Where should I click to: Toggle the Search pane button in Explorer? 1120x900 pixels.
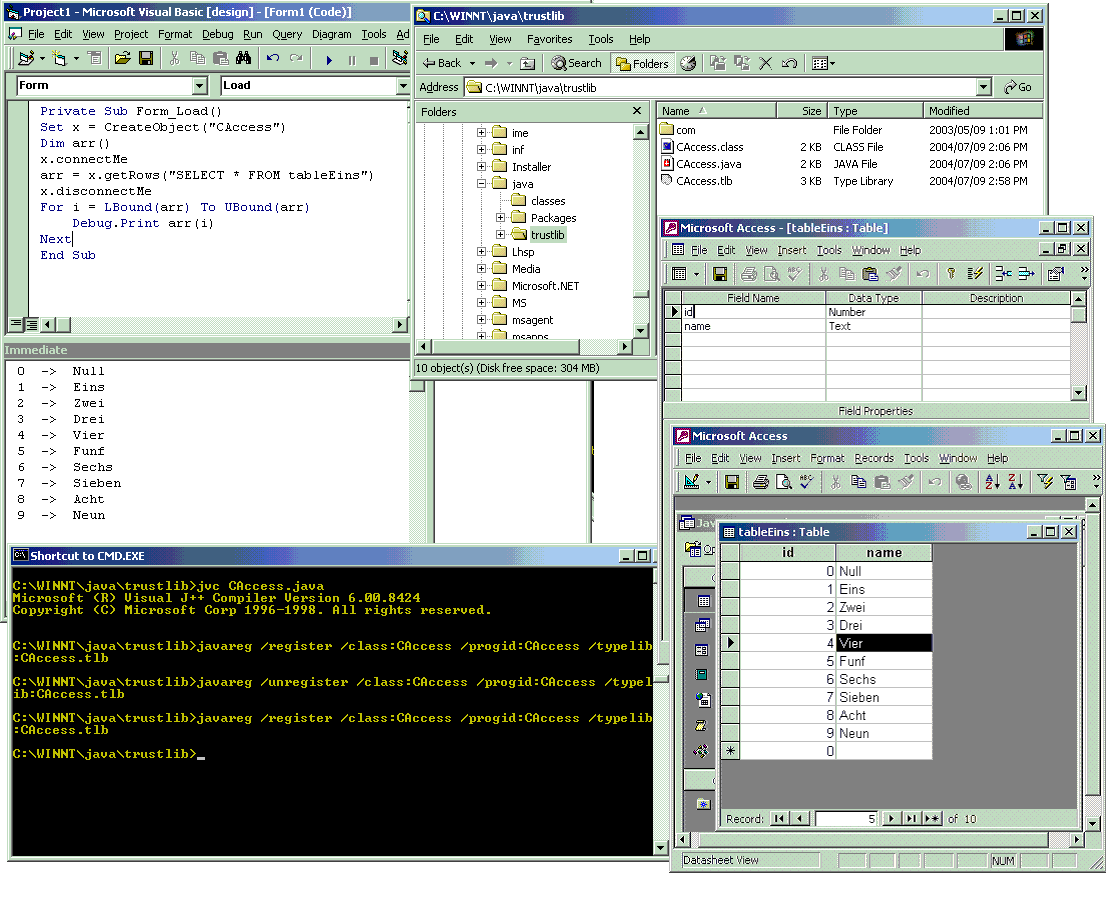tap(577, 63)
